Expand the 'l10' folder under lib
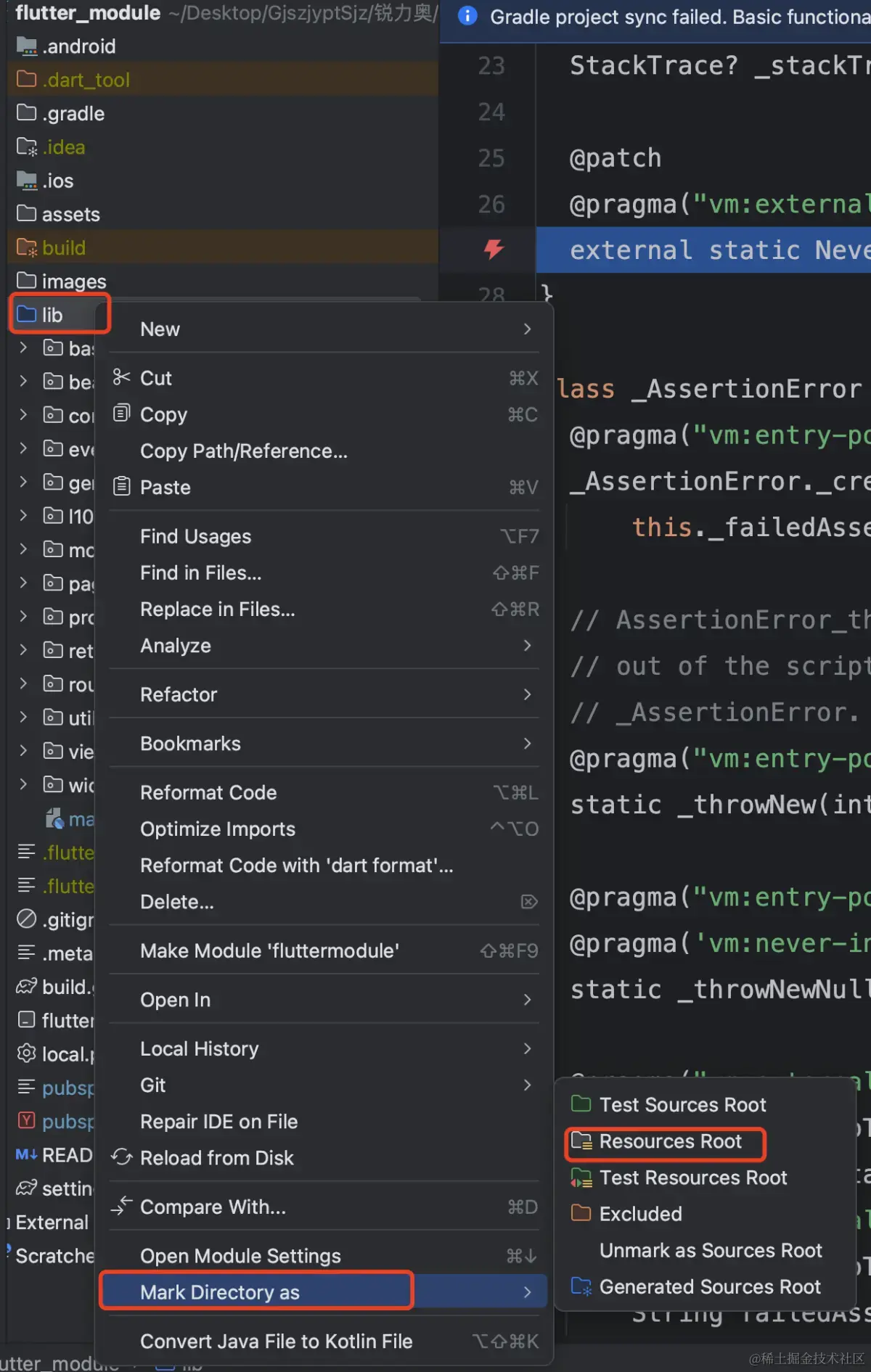This screenshot has height=1372, width=871. click(23, 515)
